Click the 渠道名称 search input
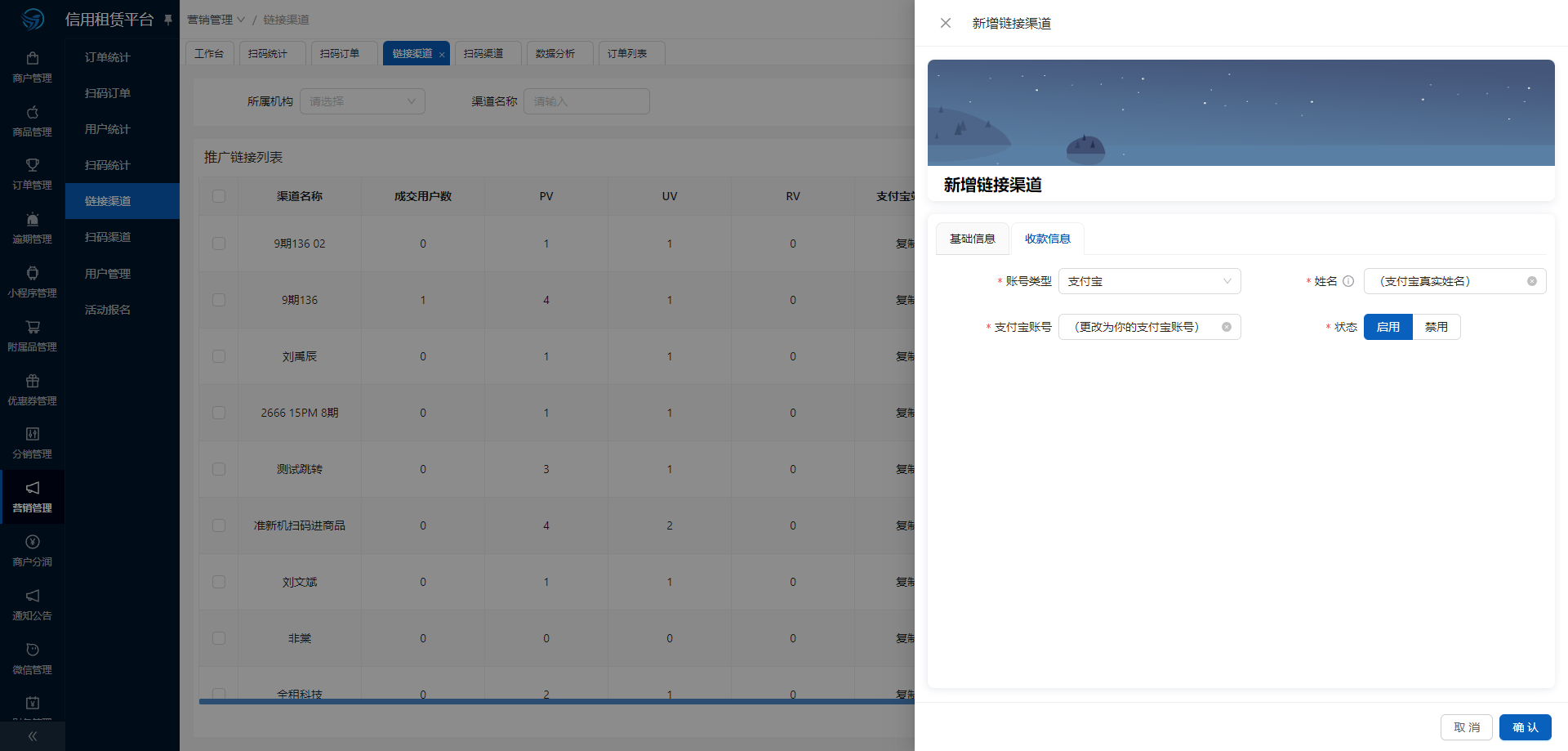The height and width of the screenshot is (751, 1568). tap(586, 101)
